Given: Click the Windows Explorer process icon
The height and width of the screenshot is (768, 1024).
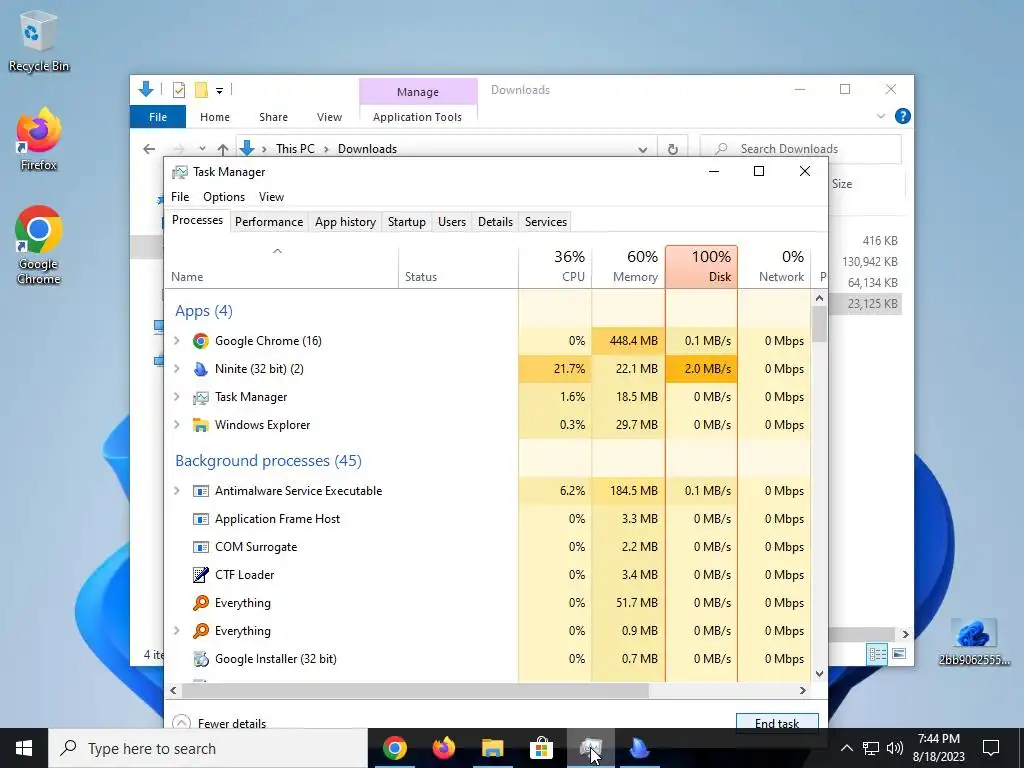Looking at the screenshot, I should tap(200, 425).
